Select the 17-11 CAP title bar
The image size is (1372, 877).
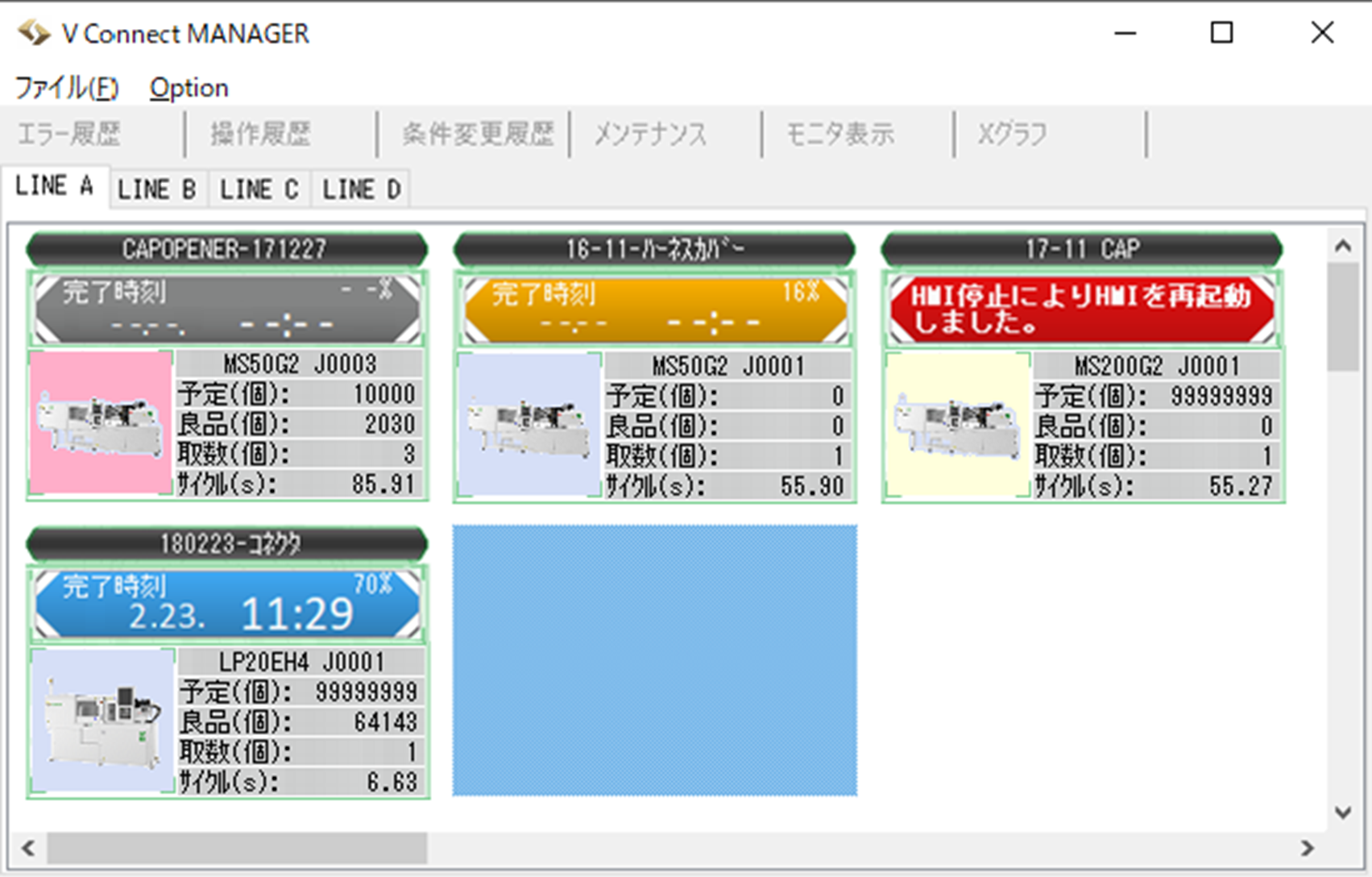point(1082,249)
